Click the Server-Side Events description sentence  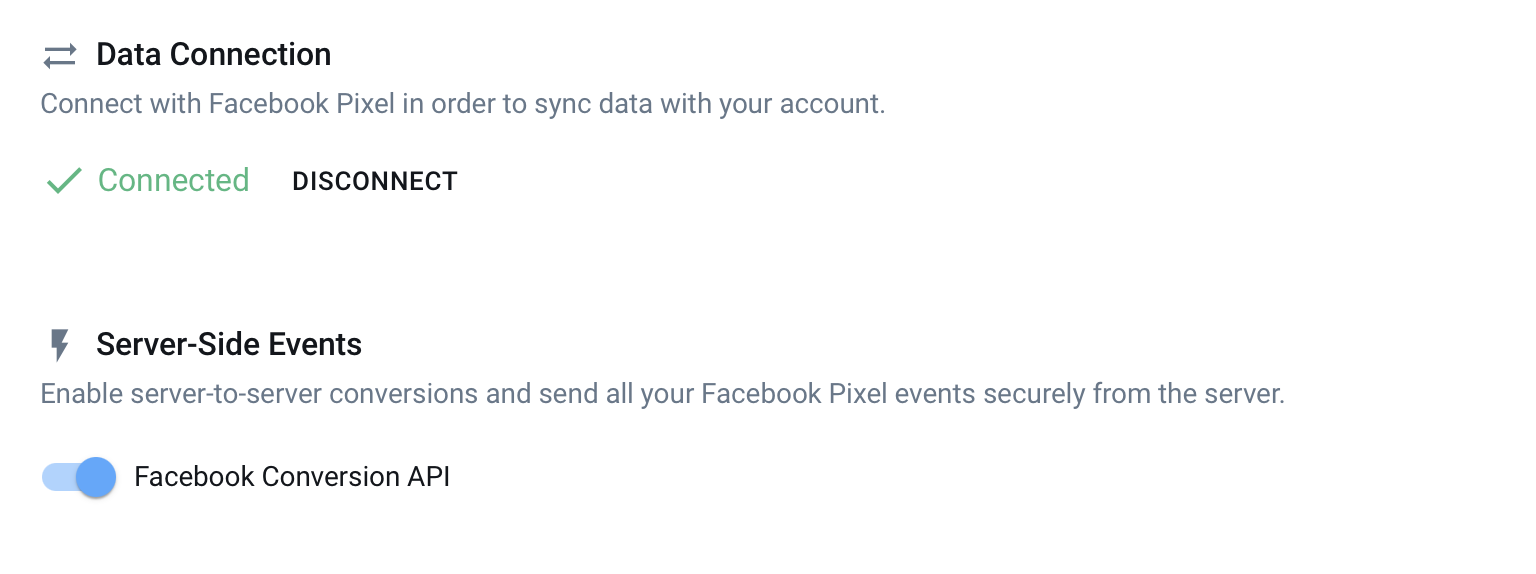pyautogui.click(x=662, y=394)
